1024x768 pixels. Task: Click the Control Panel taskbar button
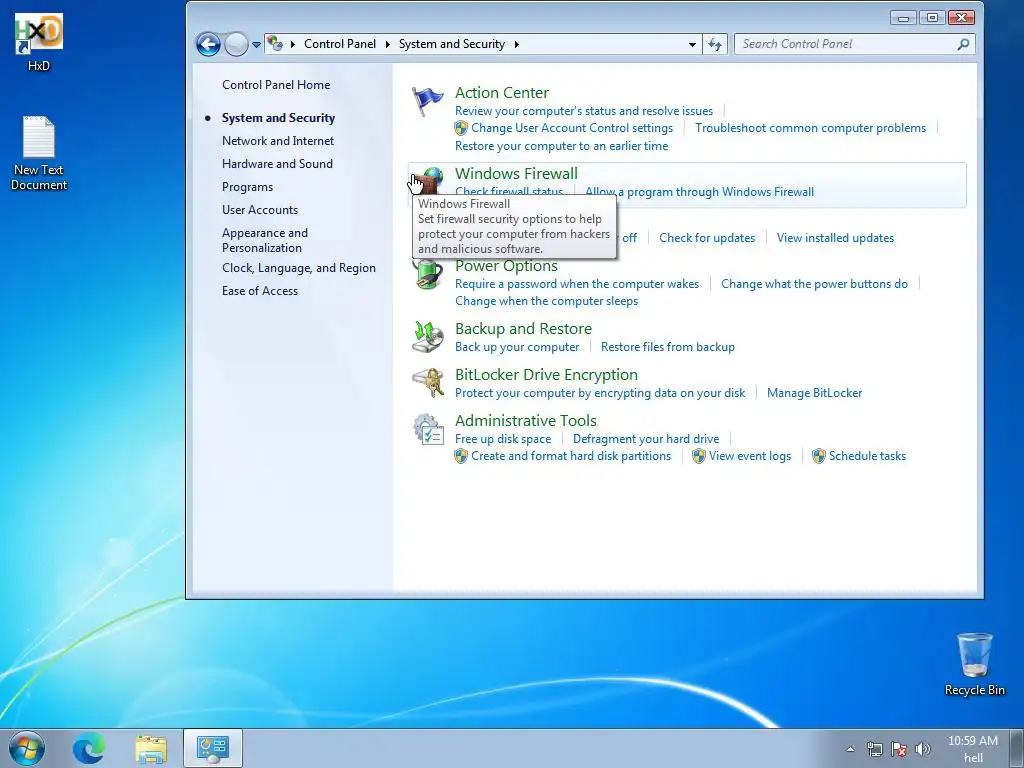pos(213,748)
